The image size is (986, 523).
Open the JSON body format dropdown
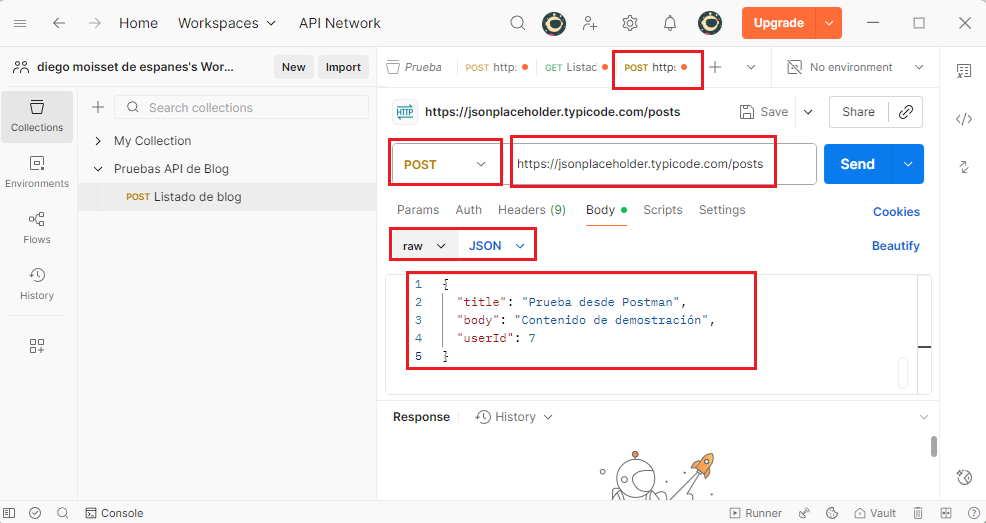point(497,245)
